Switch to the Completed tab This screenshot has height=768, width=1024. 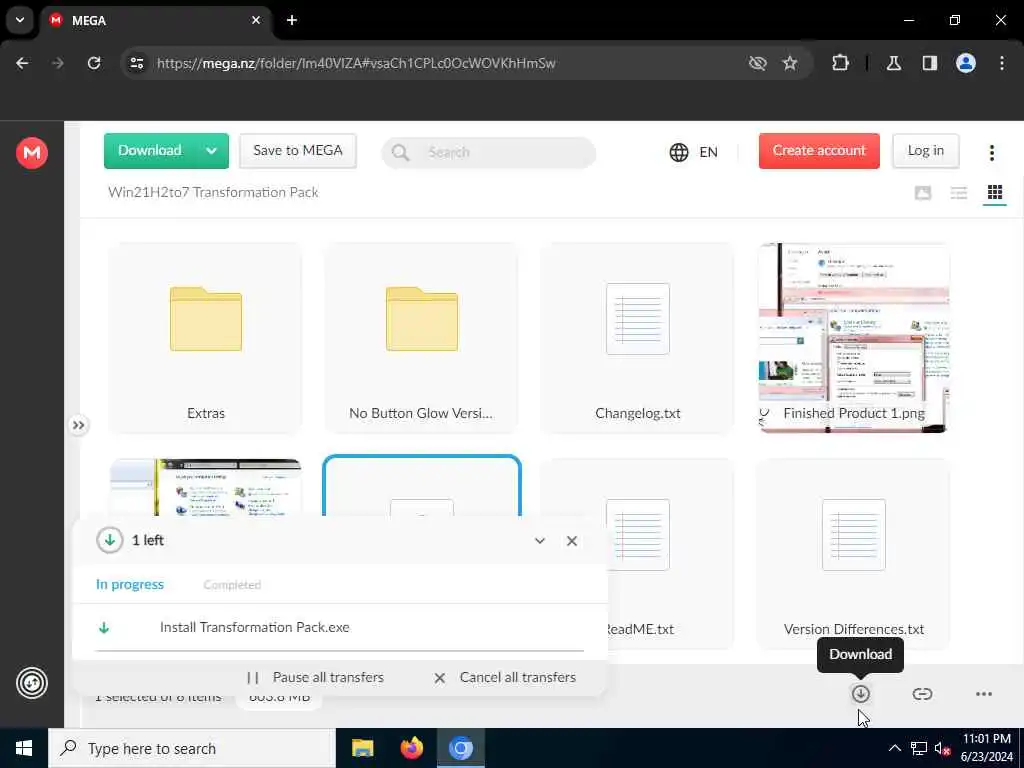point(232,584)
